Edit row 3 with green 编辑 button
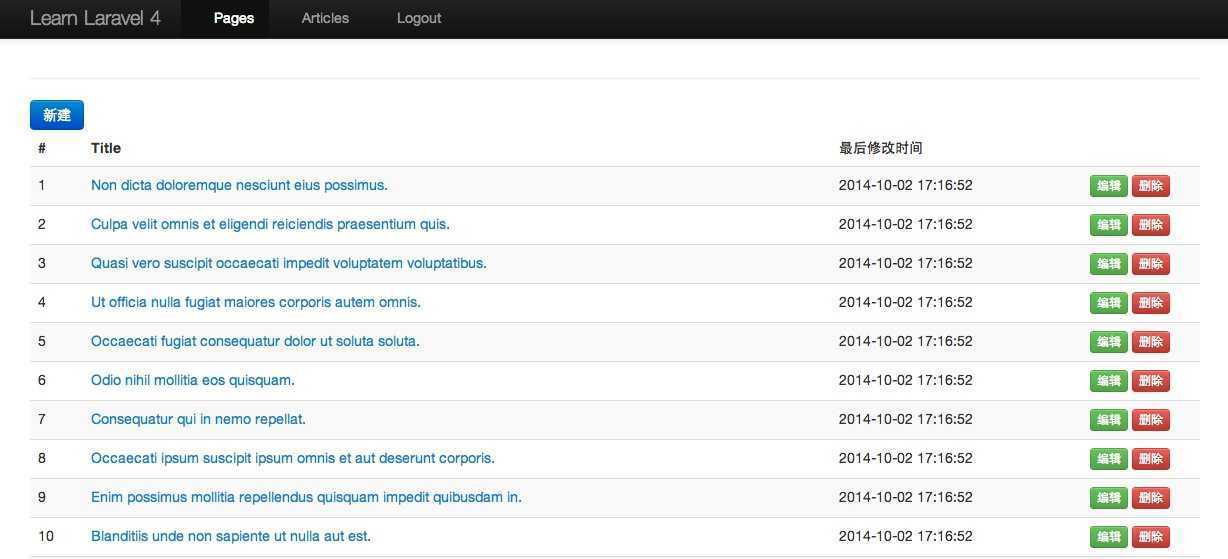1228x559 pixels. click(x=1108, y=264)
